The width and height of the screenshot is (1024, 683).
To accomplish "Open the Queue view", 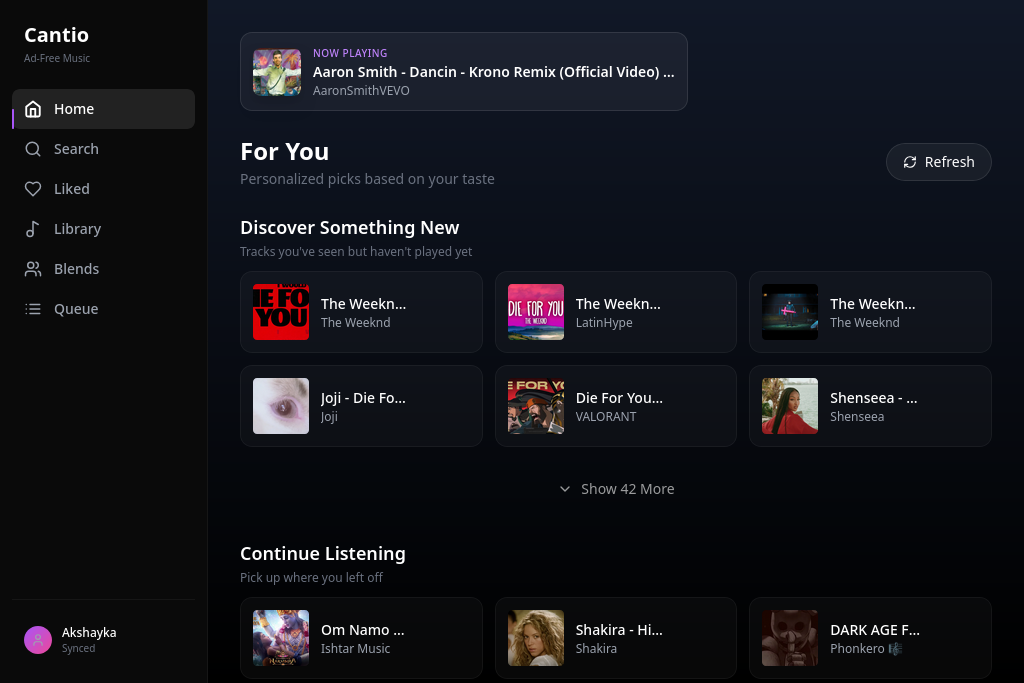I will [x=103, y=309].
